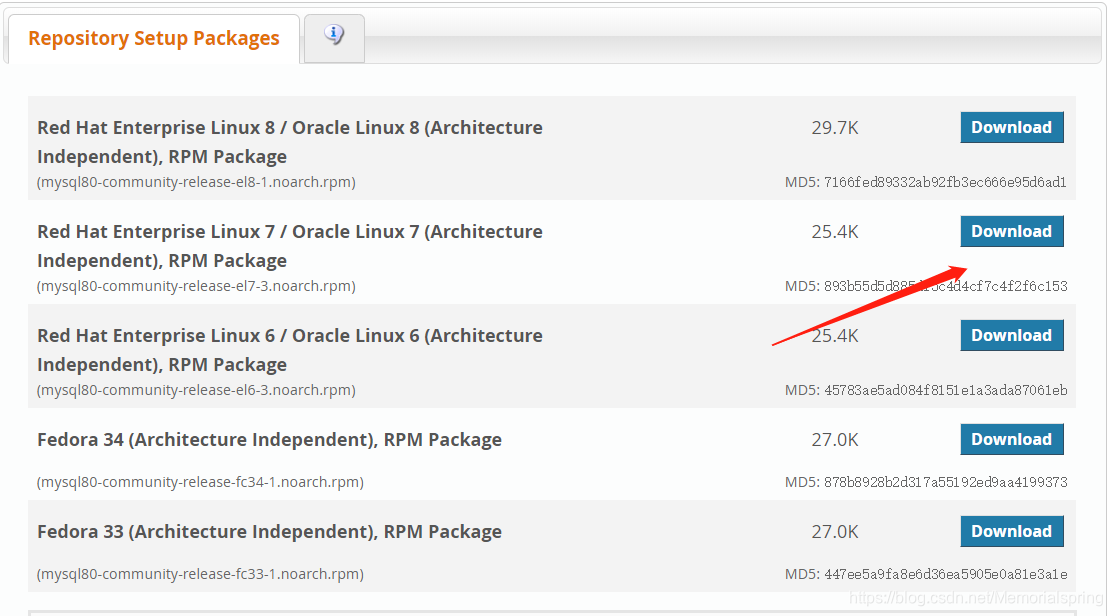Download Red Hat Enterprise Linux 7 package
Viewport: 1112px width, 616px height.
click(x=1012, y=231)
